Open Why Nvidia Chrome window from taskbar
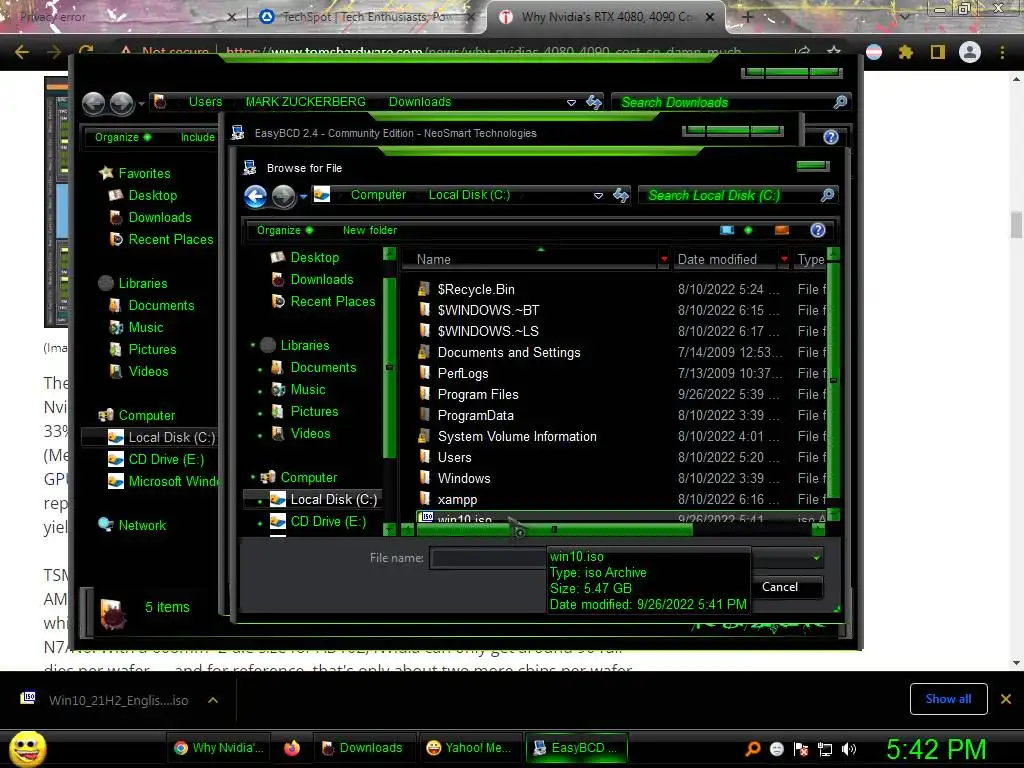 pyautogui.click(x=219, y=748)
